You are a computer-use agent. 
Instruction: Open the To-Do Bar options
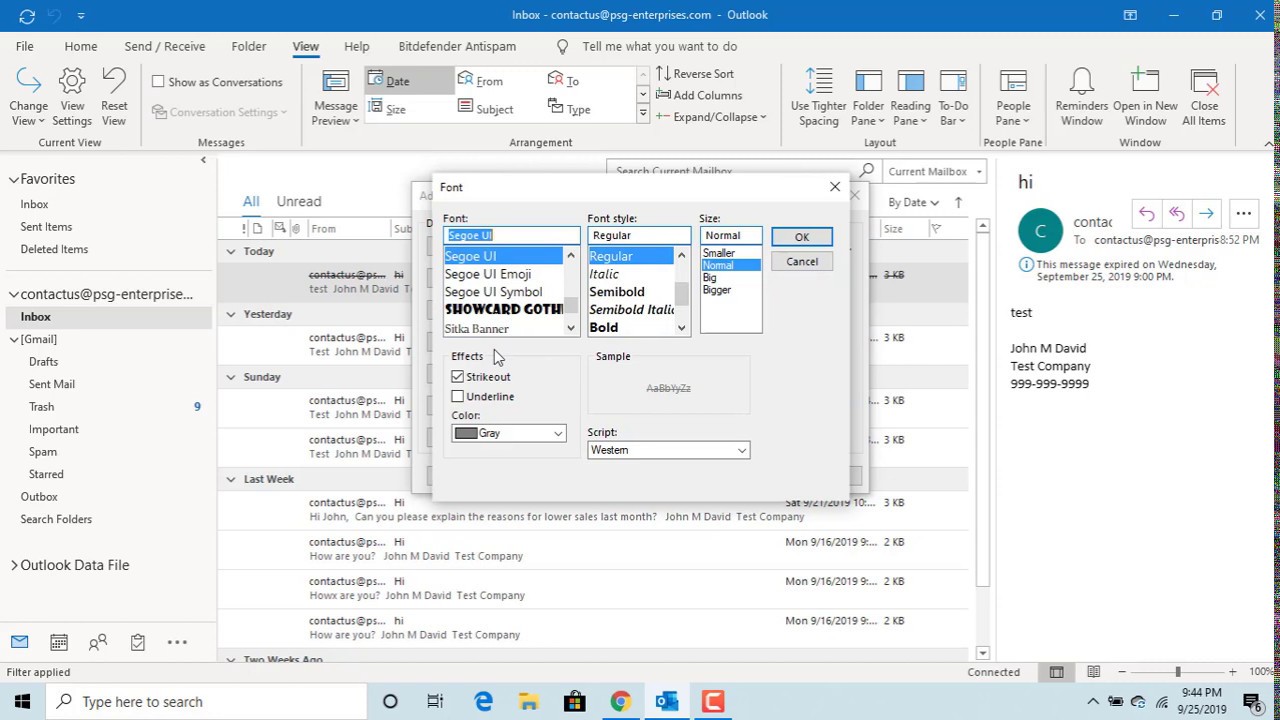point(953,97)
